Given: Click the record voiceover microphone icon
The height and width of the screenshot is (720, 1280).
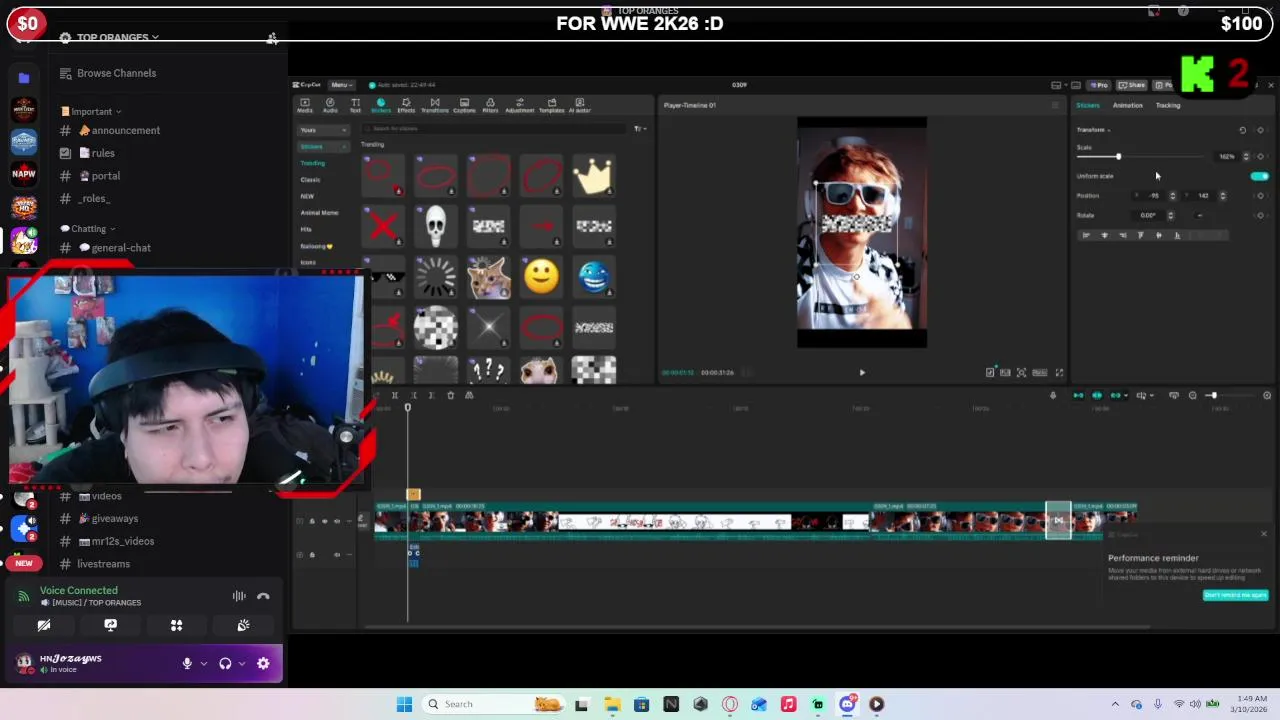Looking at the screenshot, I should [x=1052, y=396].
